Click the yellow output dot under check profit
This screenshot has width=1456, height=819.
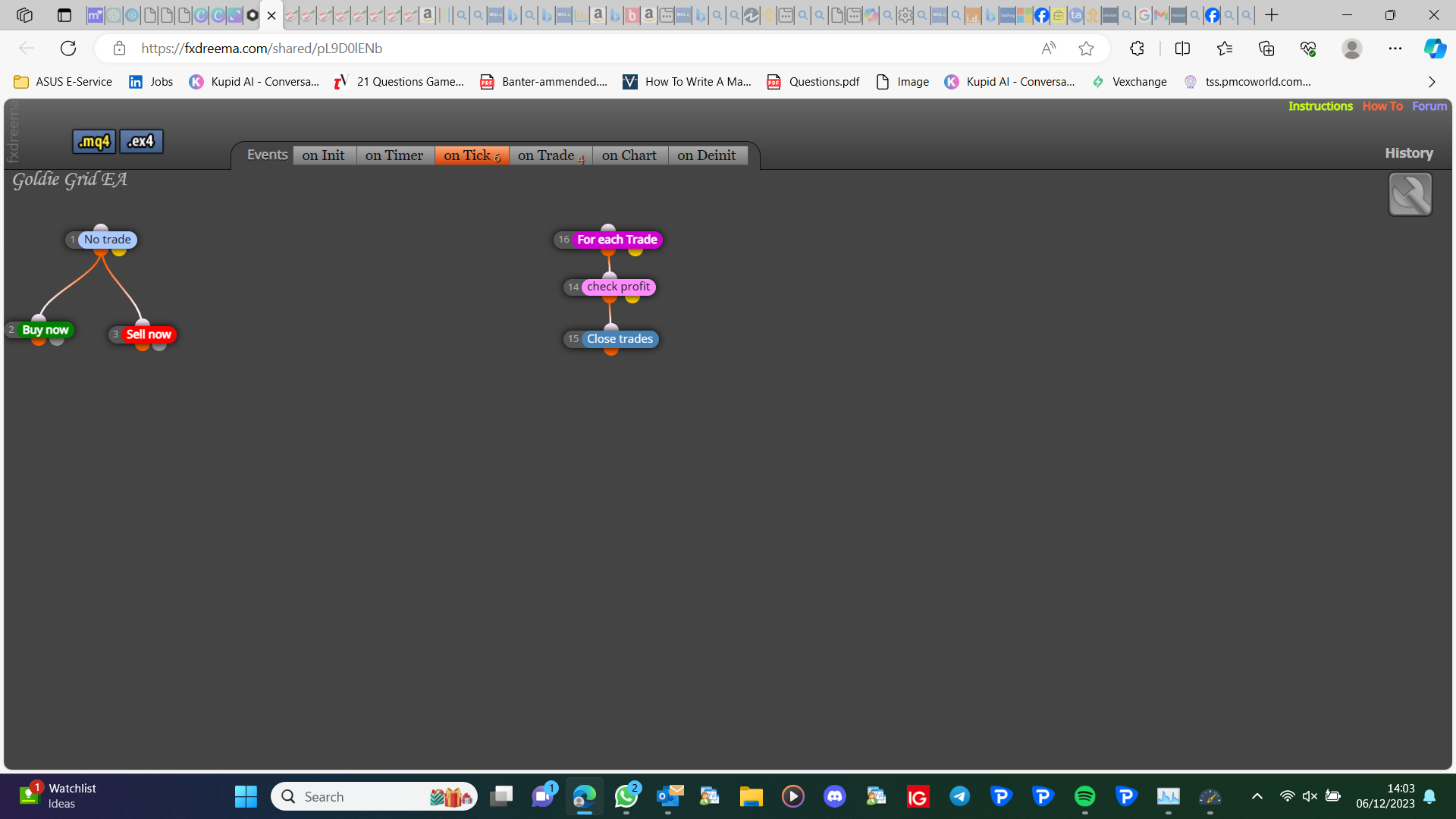pyautogui.click(x=632, y=298)
